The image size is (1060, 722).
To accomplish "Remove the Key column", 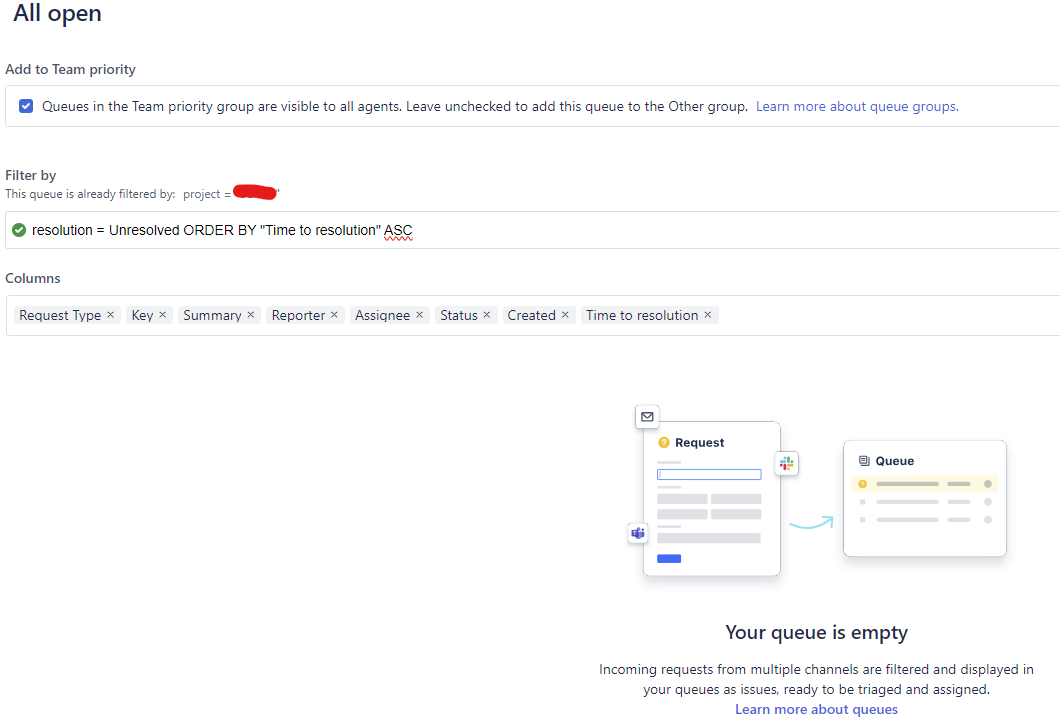I will 162,315.
